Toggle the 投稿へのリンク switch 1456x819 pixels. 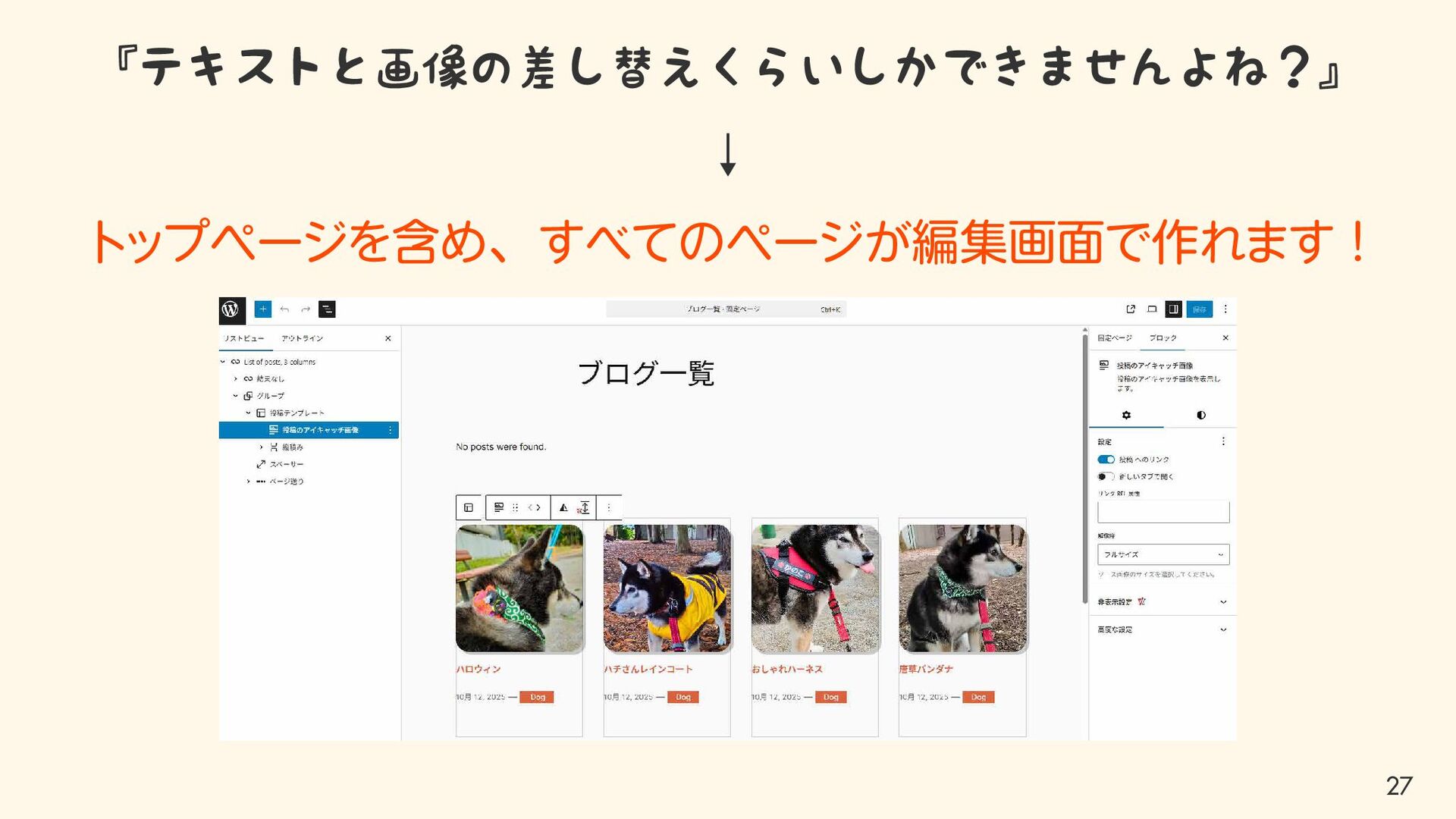1106,460
